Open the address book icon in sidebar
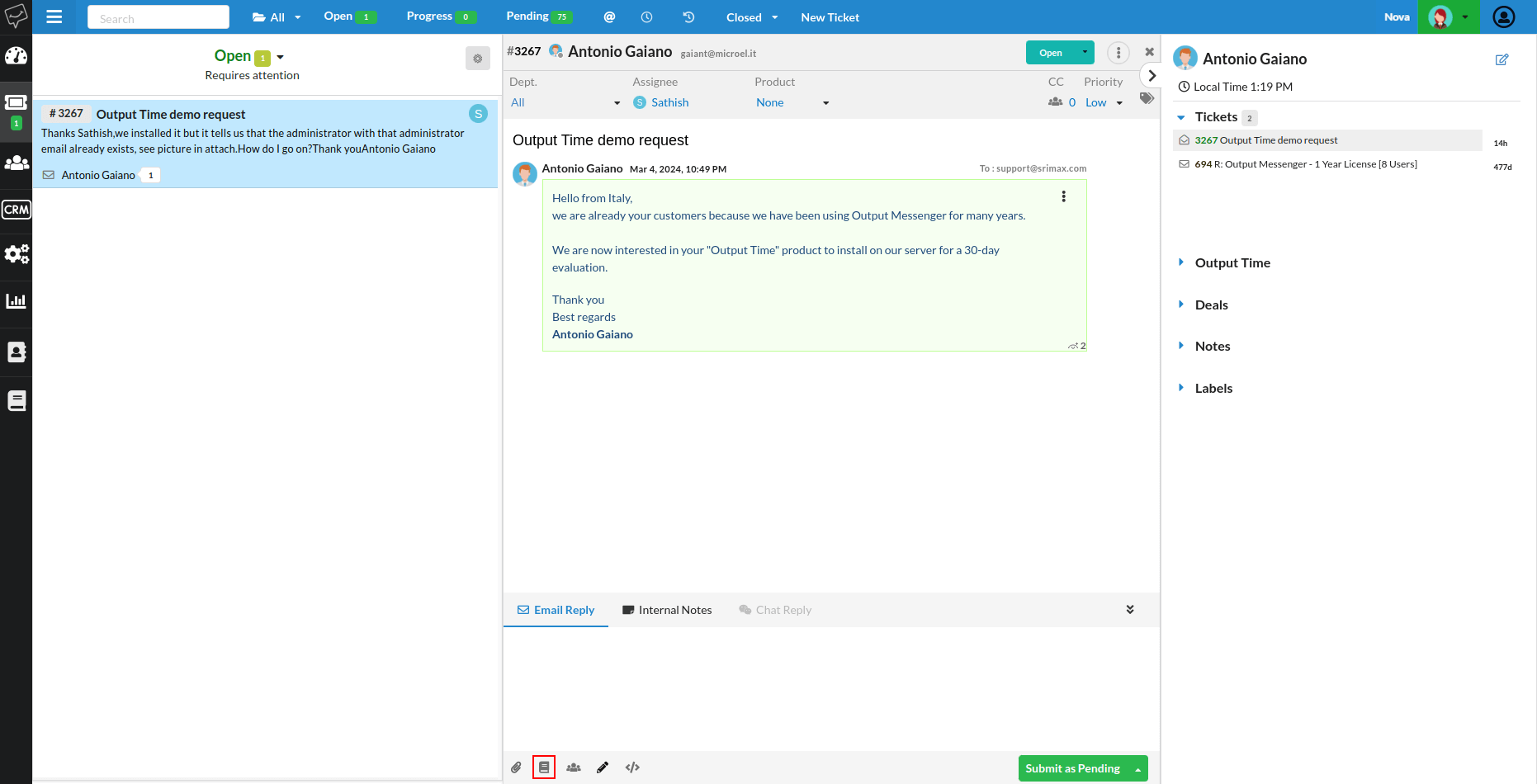Viewport: 1537px width, 784px height. [x=16, y=352]
